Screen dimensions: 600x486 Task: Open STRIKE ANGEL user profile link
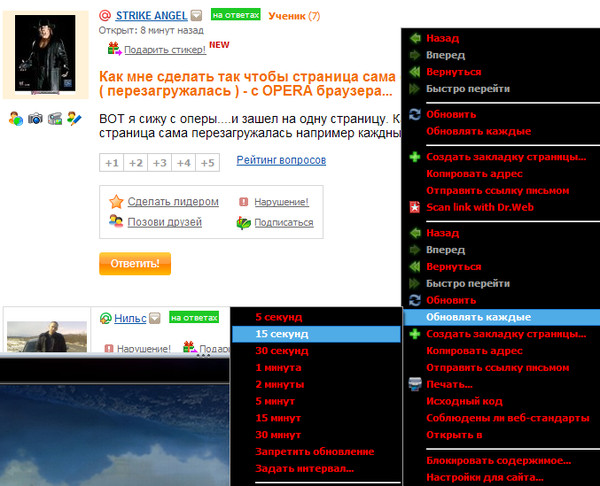(152, 16)
